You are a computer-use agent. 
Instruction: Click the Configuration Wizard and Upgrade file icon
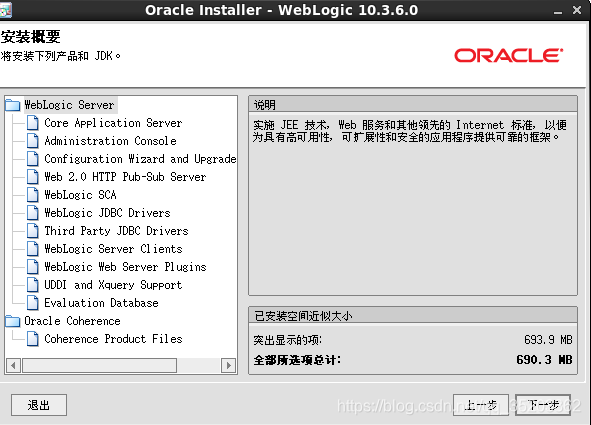click(33, 159)
